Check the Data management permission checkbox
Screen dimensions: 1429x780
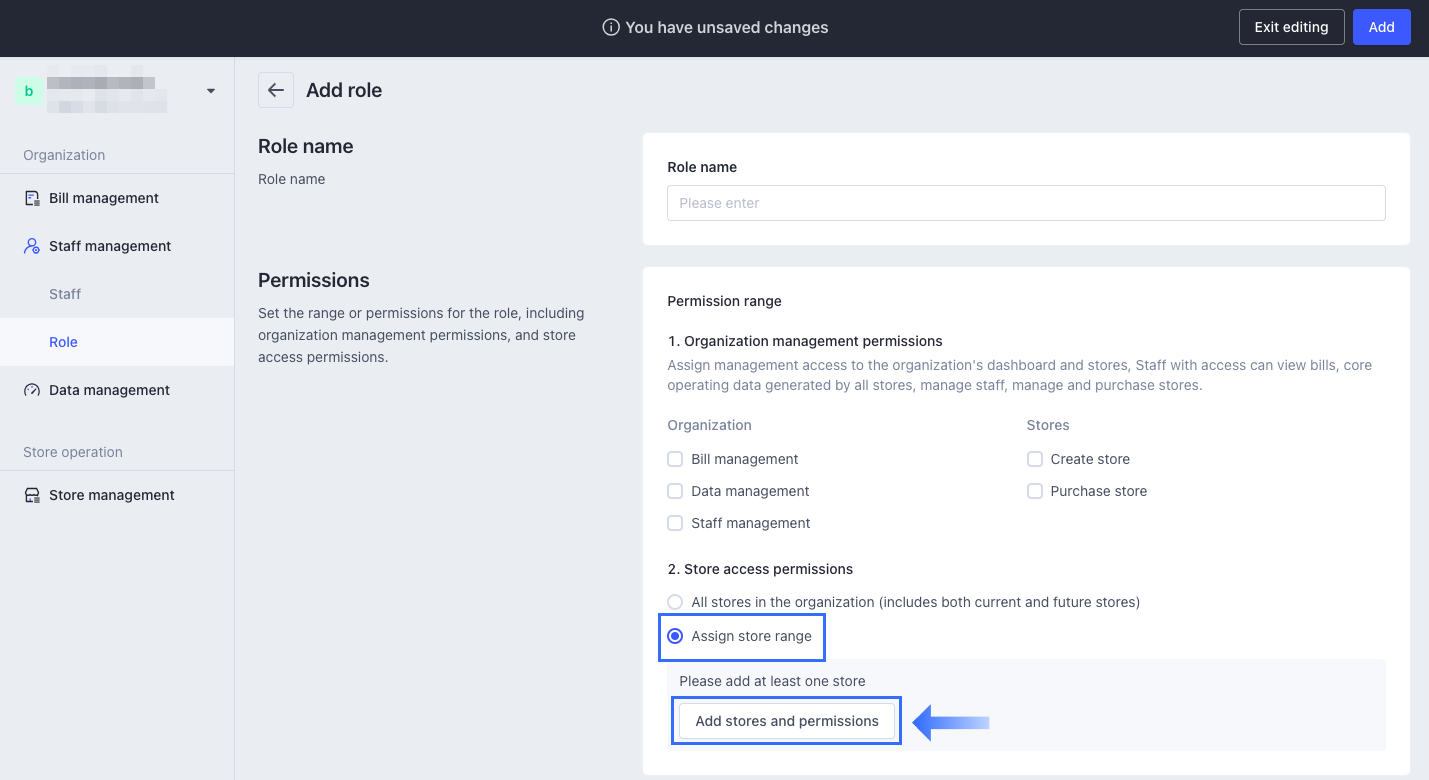pyautogui.click(x=675, y=491)
